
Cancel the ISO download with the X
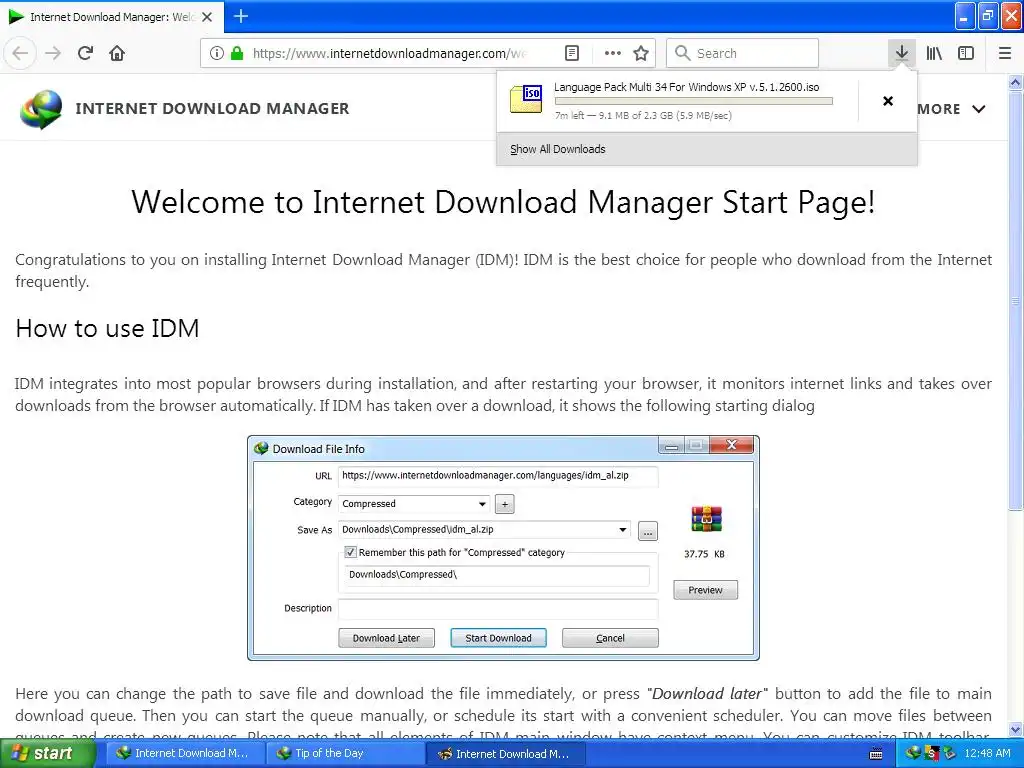888,101
